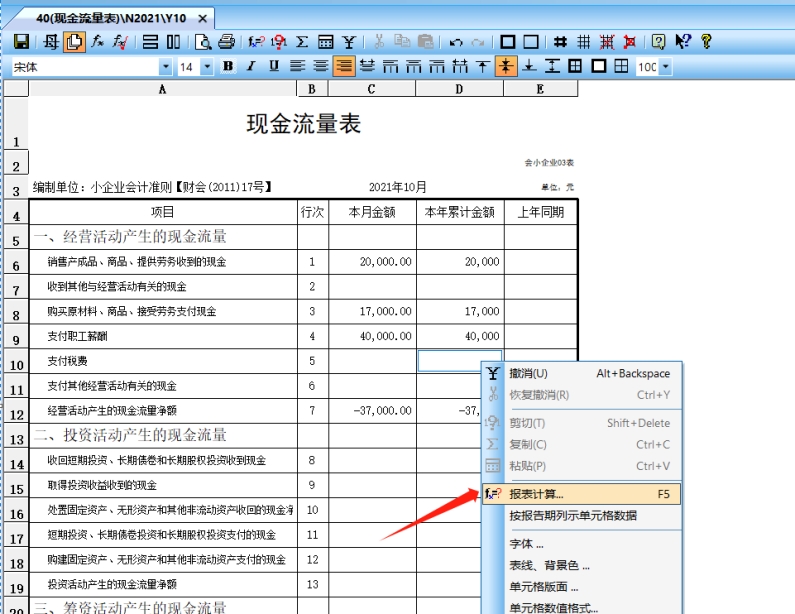Expand the 宋体 font name dropdown
The height and width of the screenshot is (614, 795).
point(166,67)
